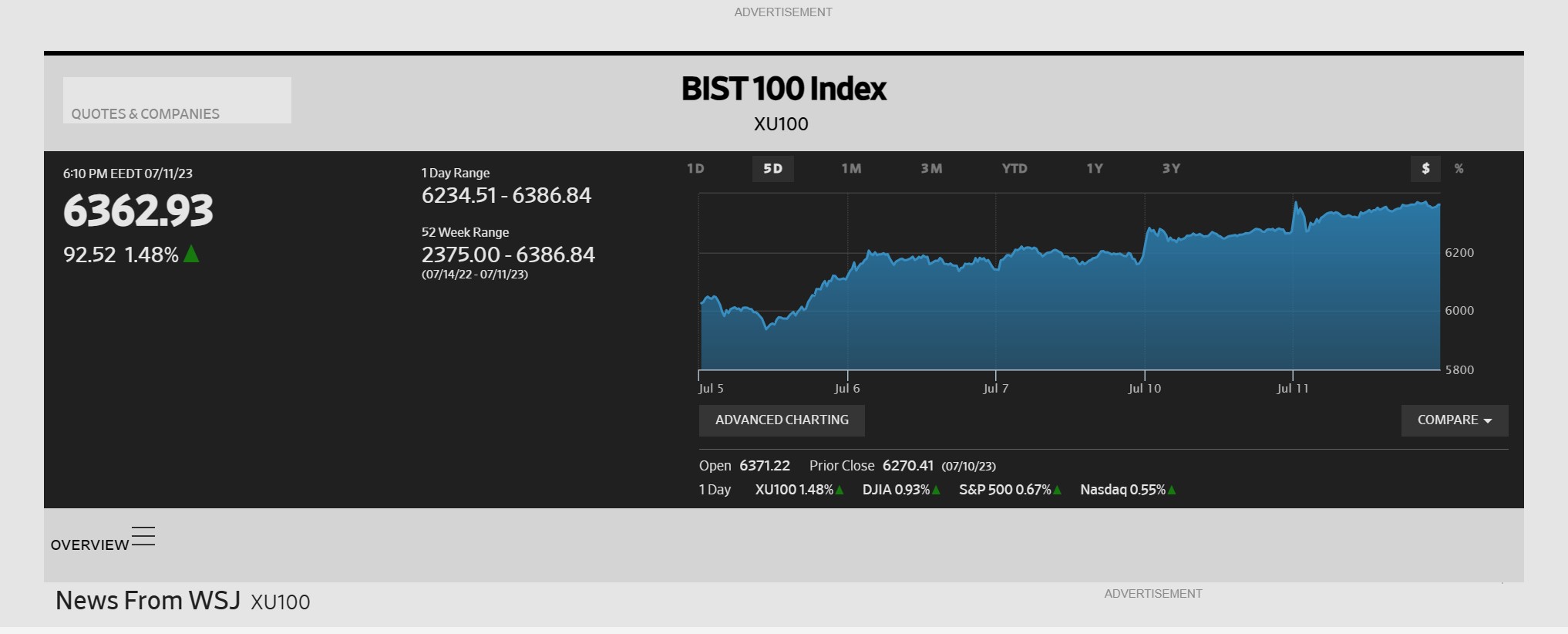Image resolution: width=1568 pixels, height=634 pixels.
Task: Click the 6200 label on the price axis
Action: coord(1459,252)
